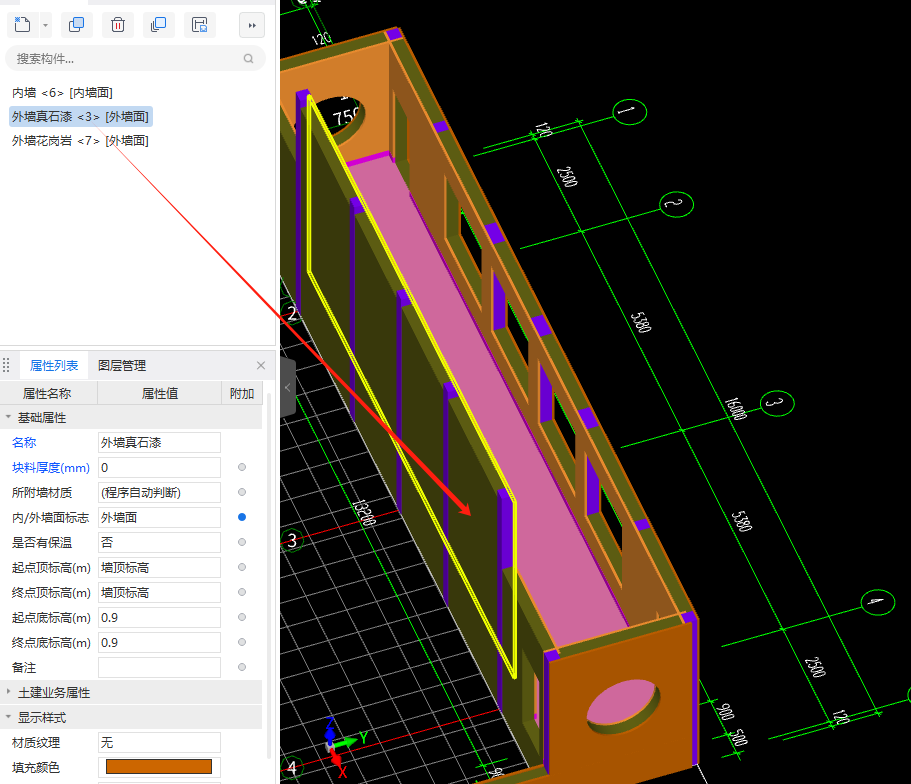The image size is (911, 784).
Task: Click right-side axis bubble 4
Action: click(877, 602)
